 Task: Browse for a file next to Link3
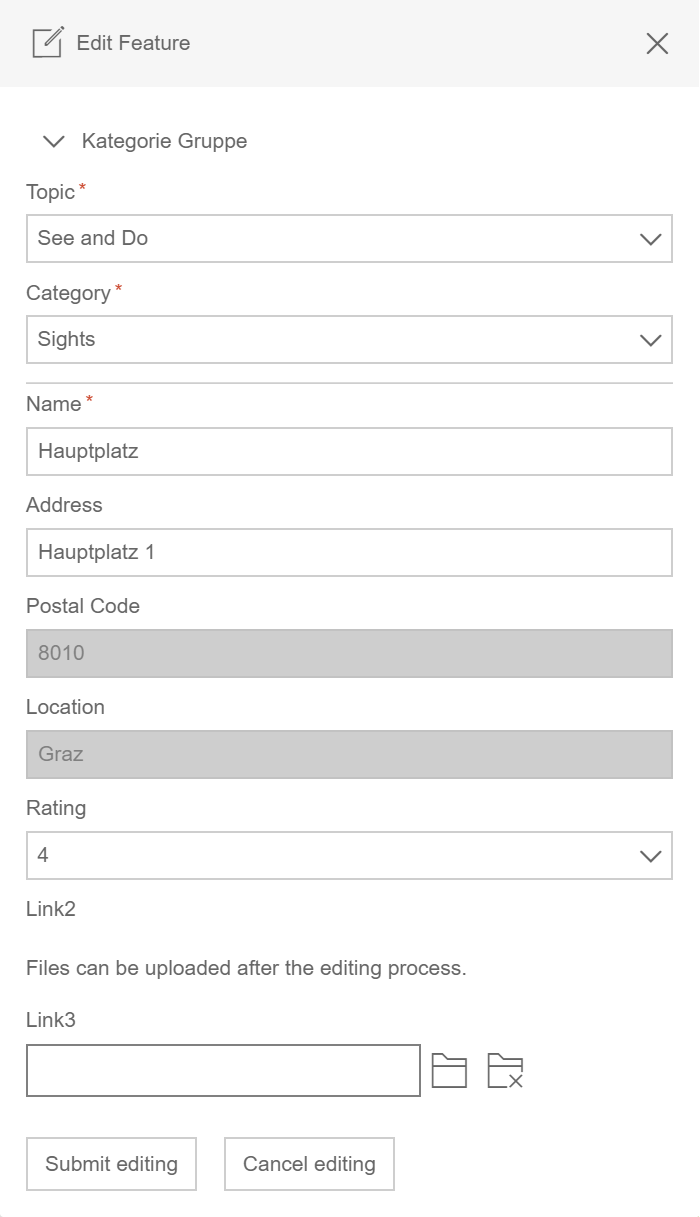coord(450,1070)
